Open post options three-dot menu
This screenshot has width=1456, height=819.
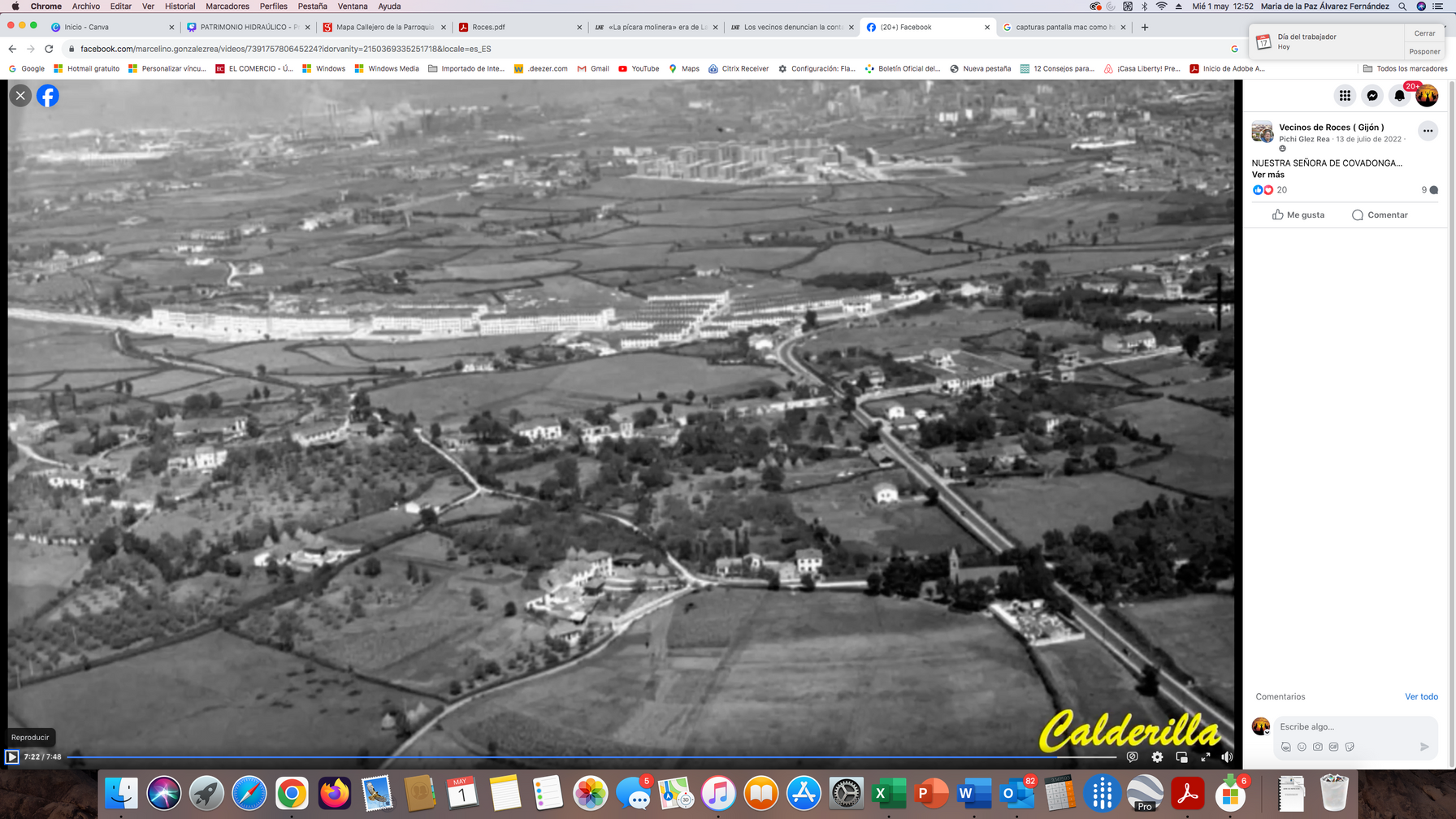pyautogui.click(x=1428, y=131)
